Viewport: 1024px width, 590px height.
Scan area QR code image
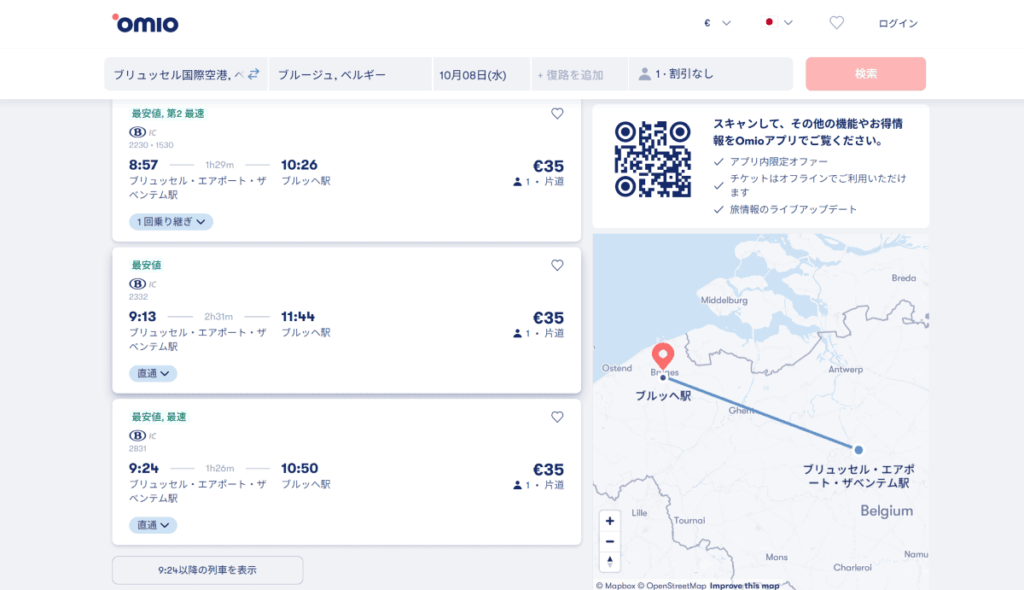(652, 160)
